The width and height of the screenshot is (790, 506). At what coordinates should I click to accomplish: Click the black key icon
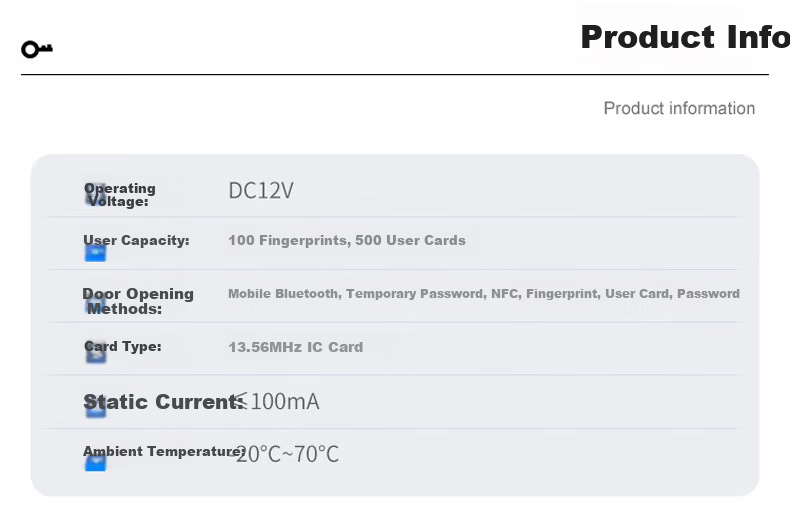pyautogui.click(x=37, y=49)
